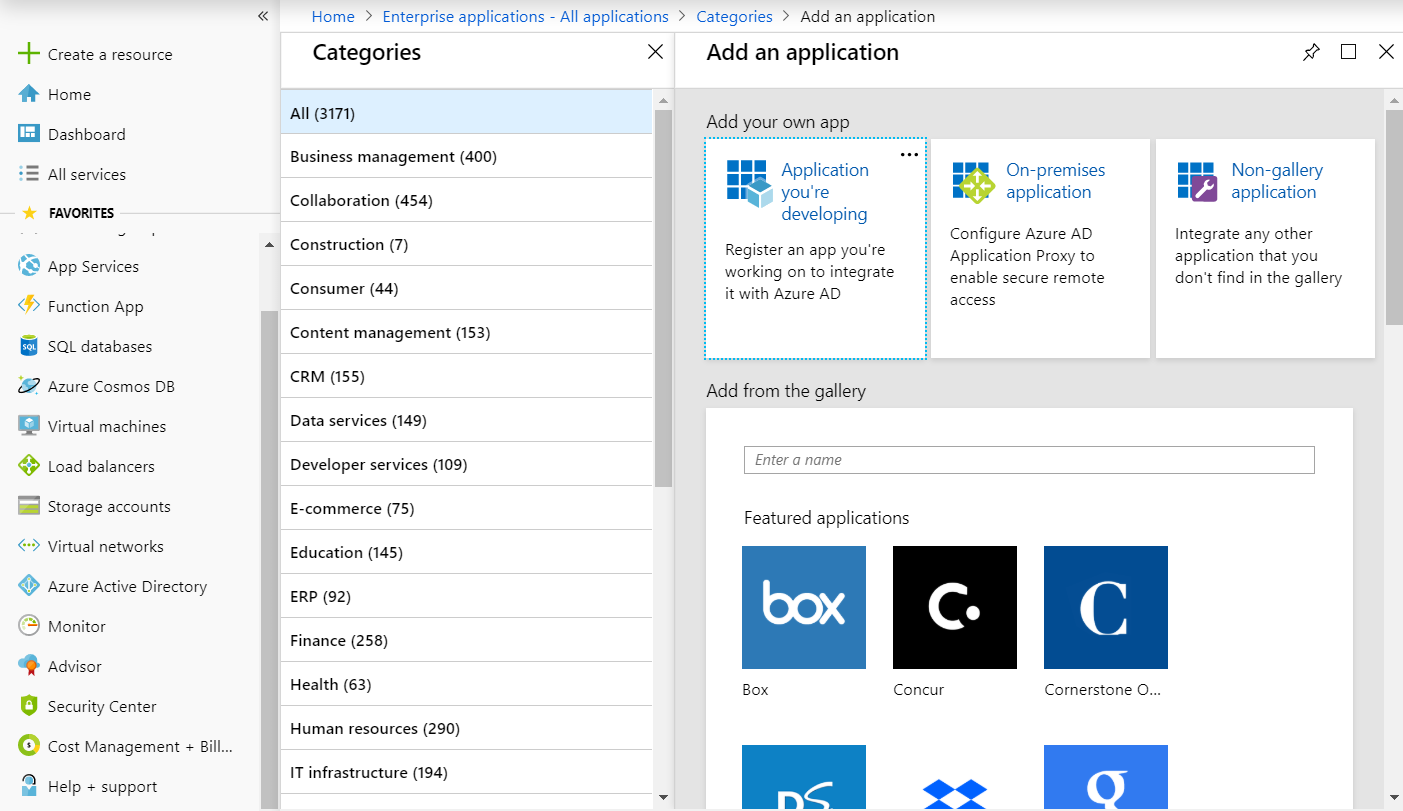The height and width of the screenshot is (811, 1403).
Task: Select the Box featured application
Action: (x=804, y=607)
